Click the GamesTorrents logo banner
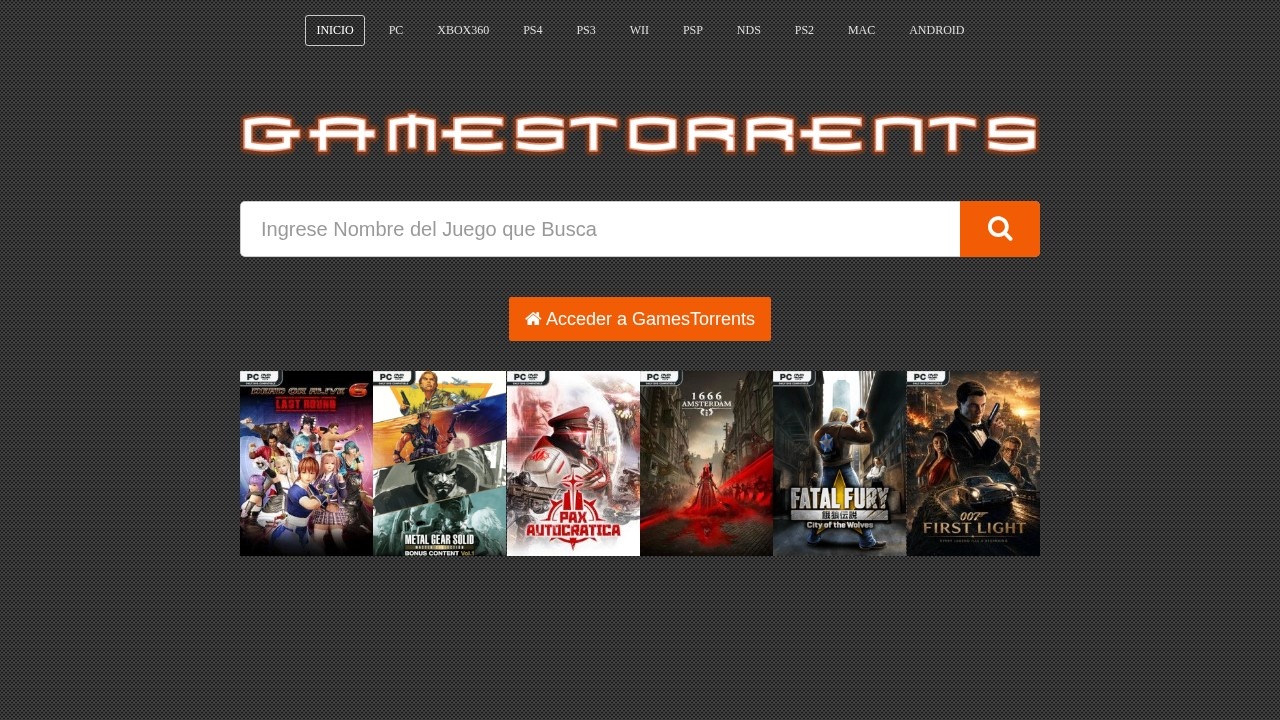The width and height of the screenshot is (1280, 720). (x=640, y=135)
